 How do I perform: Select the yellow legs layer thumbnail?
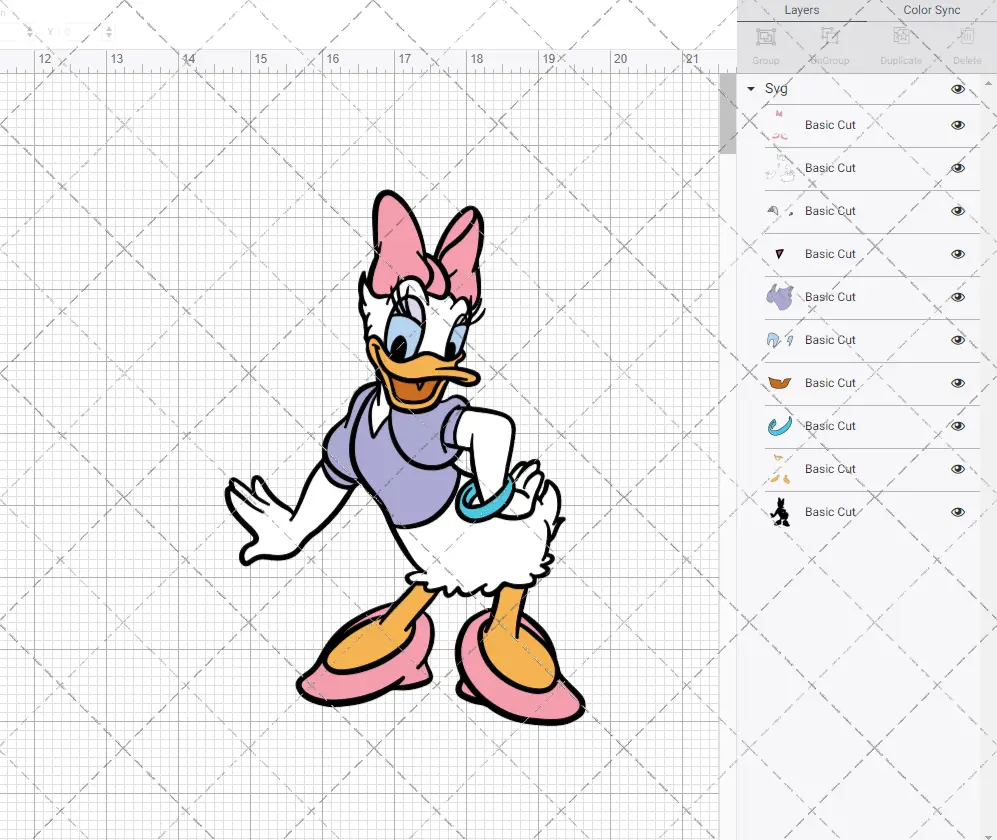click(x=780, y=469)
